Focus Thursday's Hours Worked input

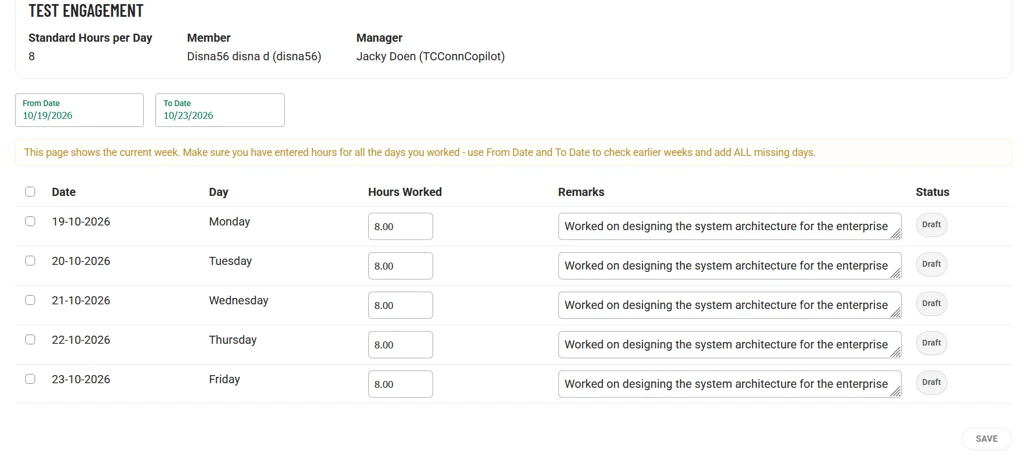point(400,344)
